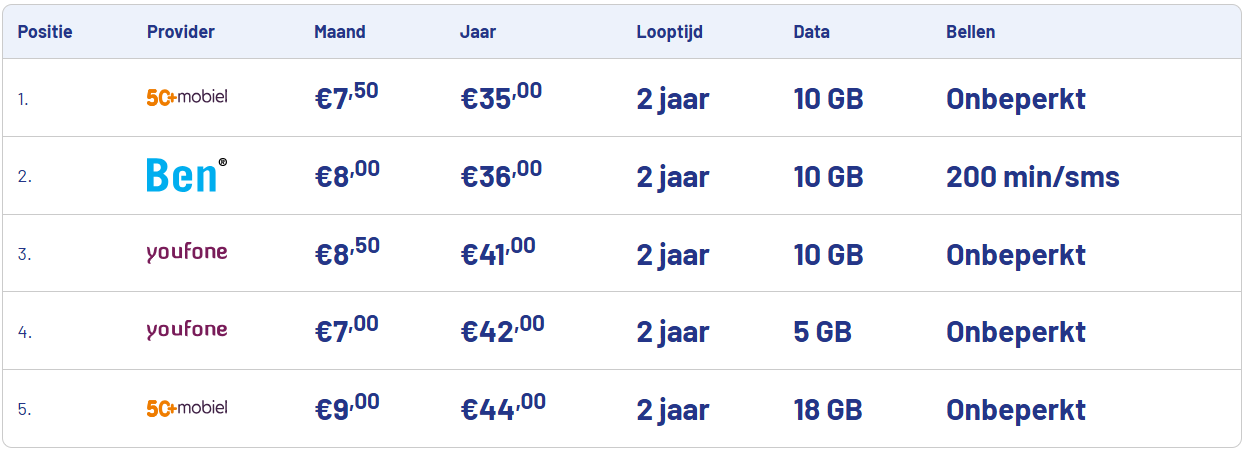The height and width of the screenshot is (452, 1246).
Task: Select the €44,00 yearly price
Action: 503,407
